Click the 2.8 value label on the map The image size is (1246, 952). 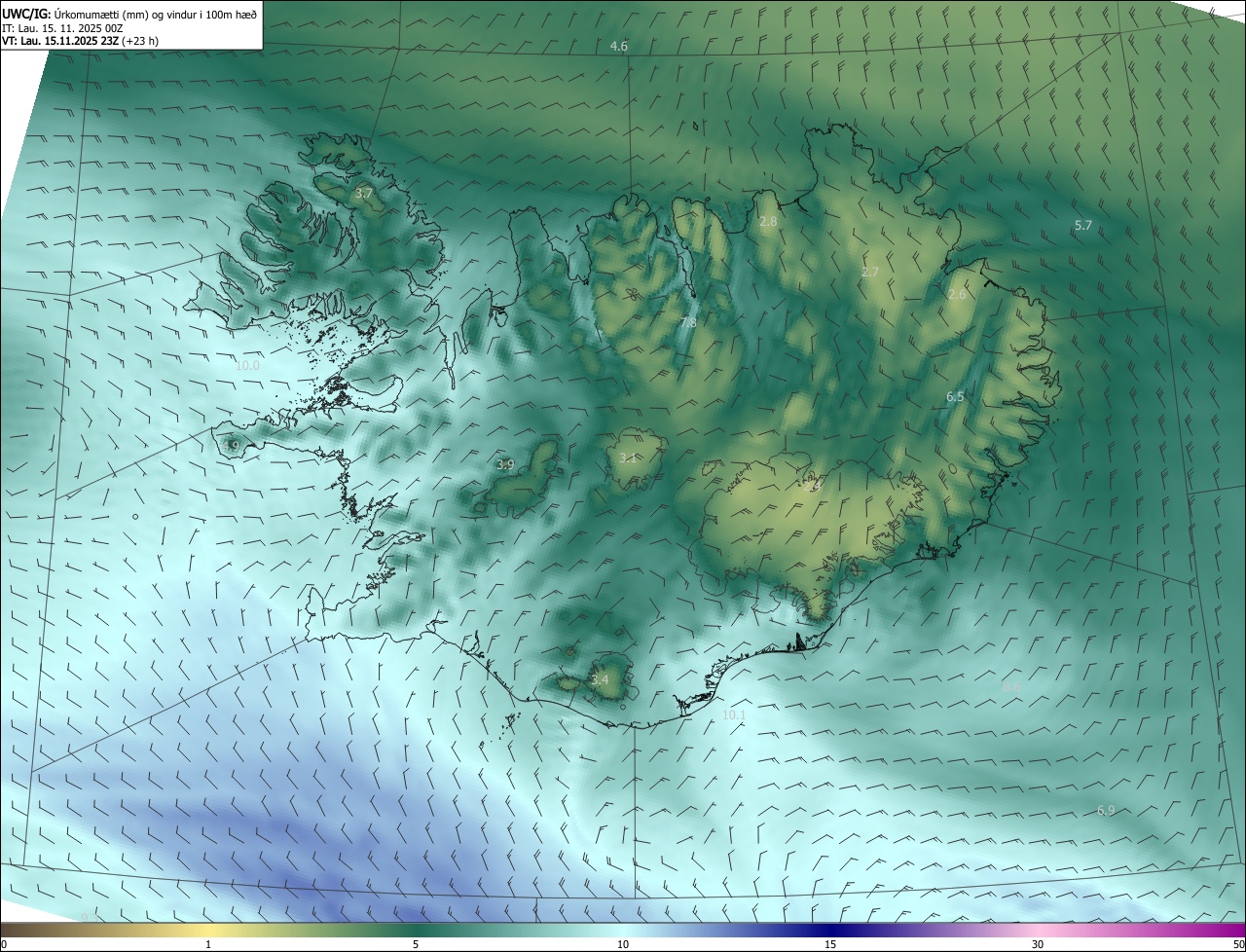[x=768, y=222]
